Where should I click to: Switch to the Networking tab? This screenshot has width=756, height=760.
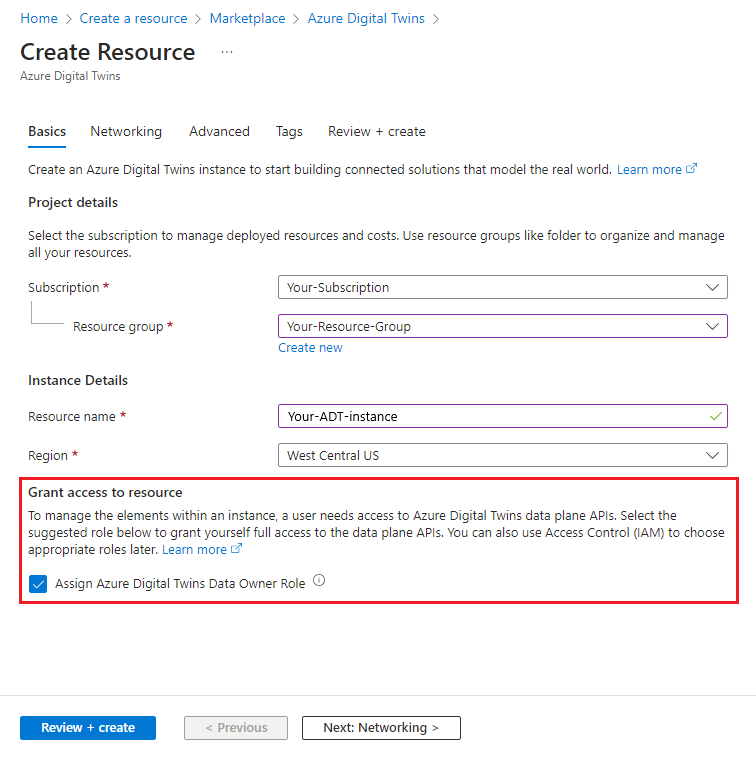click(x=126, y=131)
